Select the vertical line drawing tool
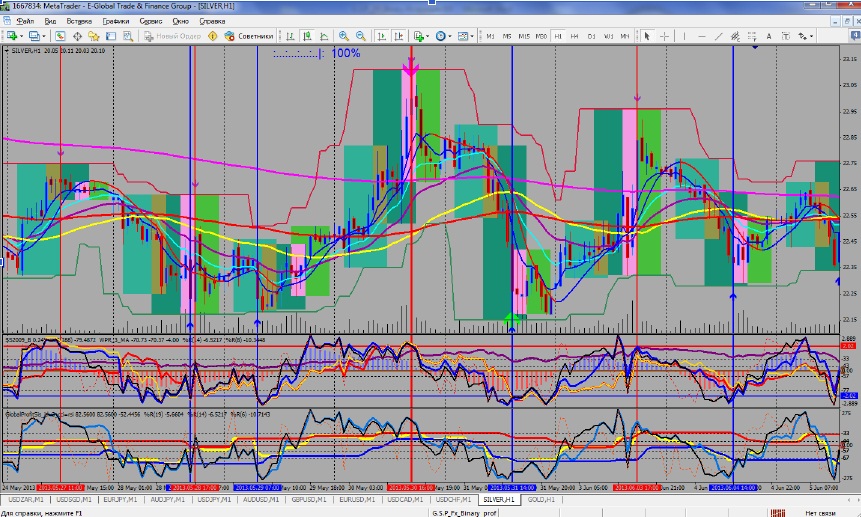Screen dimensions: 861x517 click(x=684, y=36)
